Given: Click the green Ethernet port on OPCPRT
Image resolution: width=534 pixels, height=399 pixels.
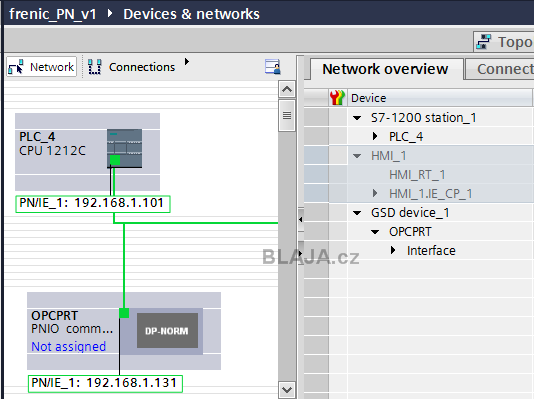Looking at the screenshot, I should point(124,313).
